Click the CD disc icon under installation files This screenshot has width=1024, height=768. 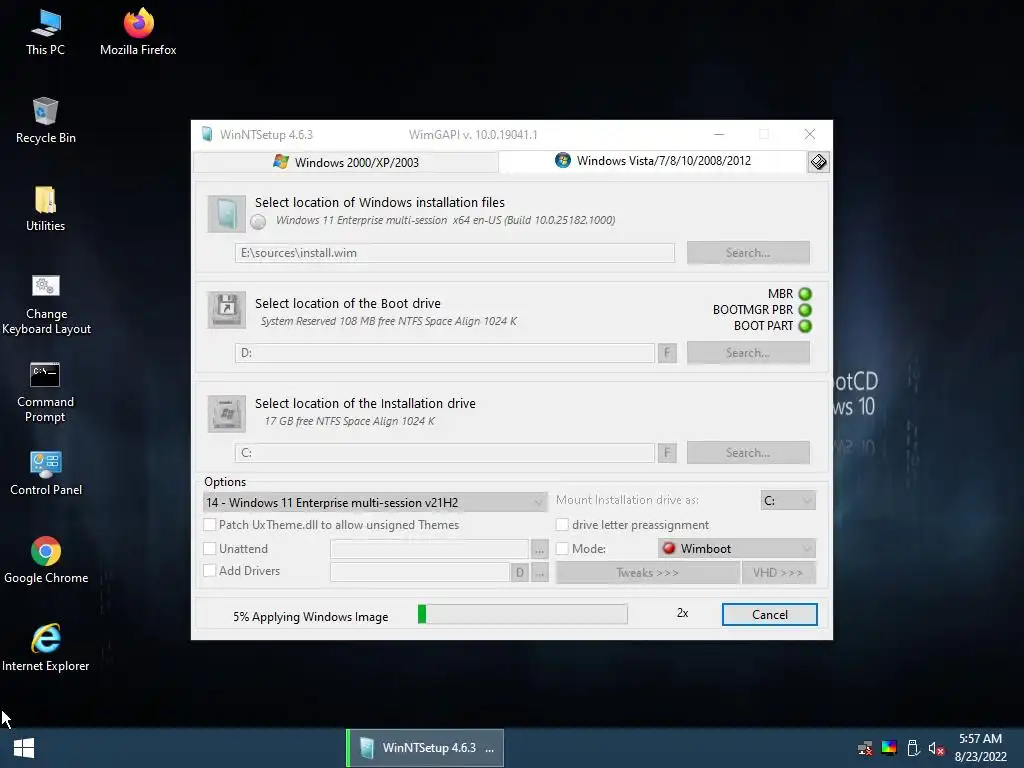coord(259,222)
